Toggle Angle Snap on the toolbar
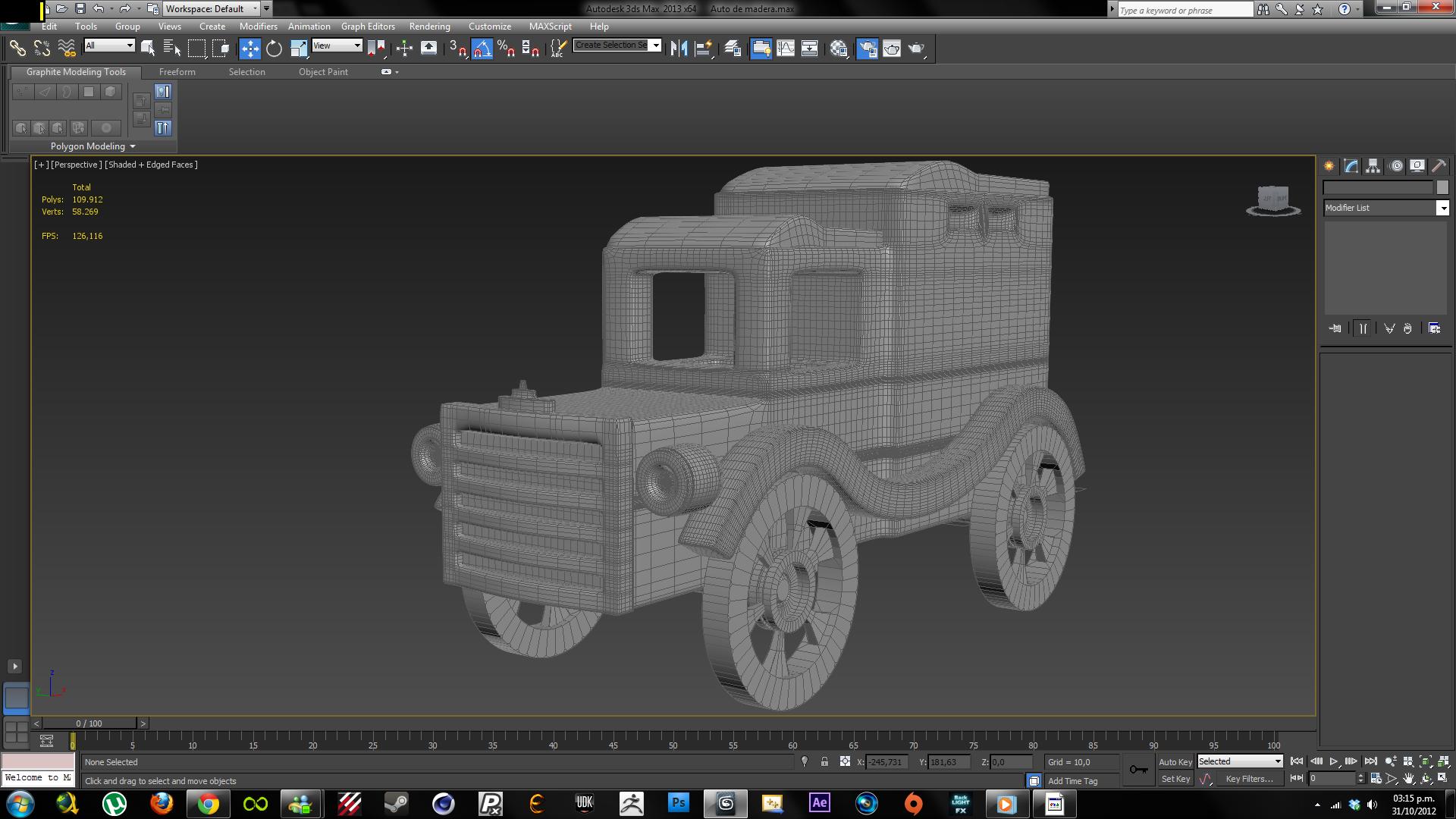Screen dimensions: 1456x819 point(482,49)
